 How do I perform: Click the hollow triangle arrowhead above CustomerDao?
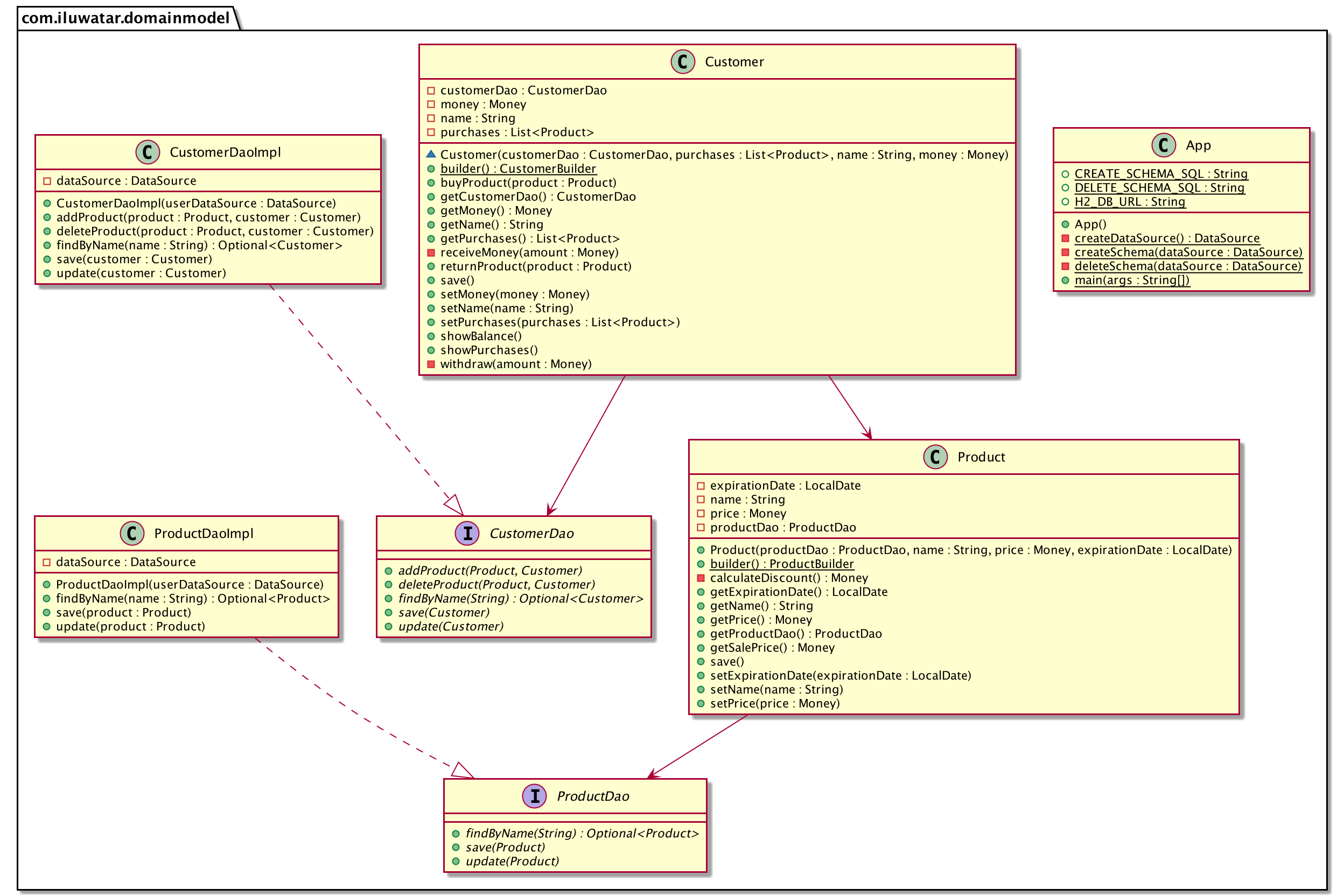point(455,505)
